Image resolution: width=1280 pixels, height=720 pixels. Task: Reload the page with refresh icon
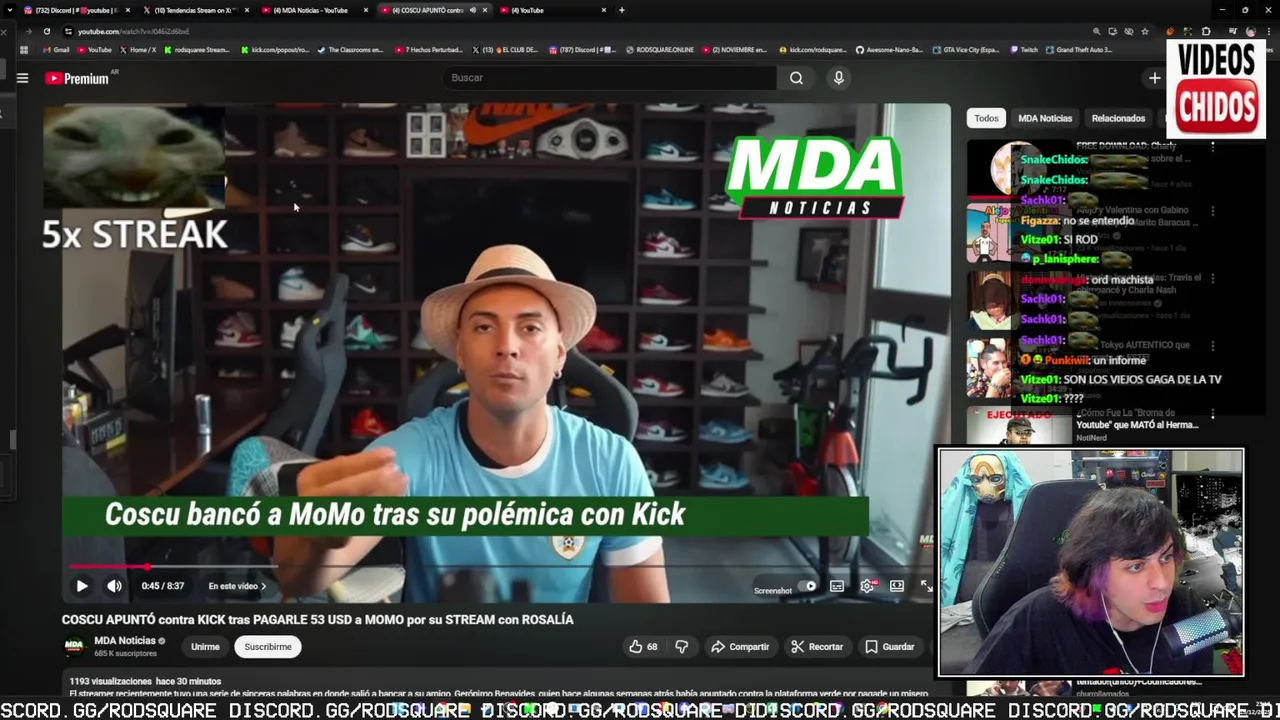point(46,31)
